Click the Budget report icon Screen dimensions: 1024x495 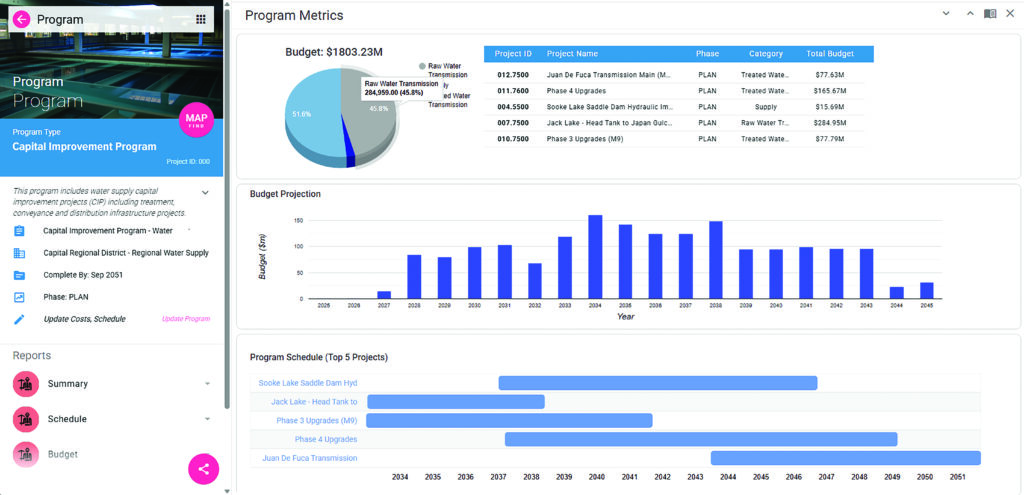click(26, 454)
